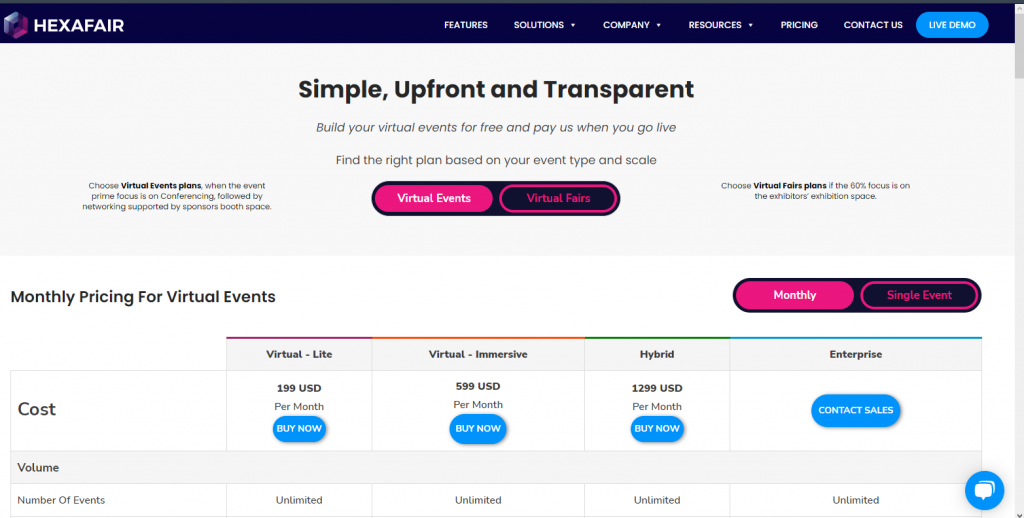
Task: Click the 1299 USD price
Action: tap(657, 388)
